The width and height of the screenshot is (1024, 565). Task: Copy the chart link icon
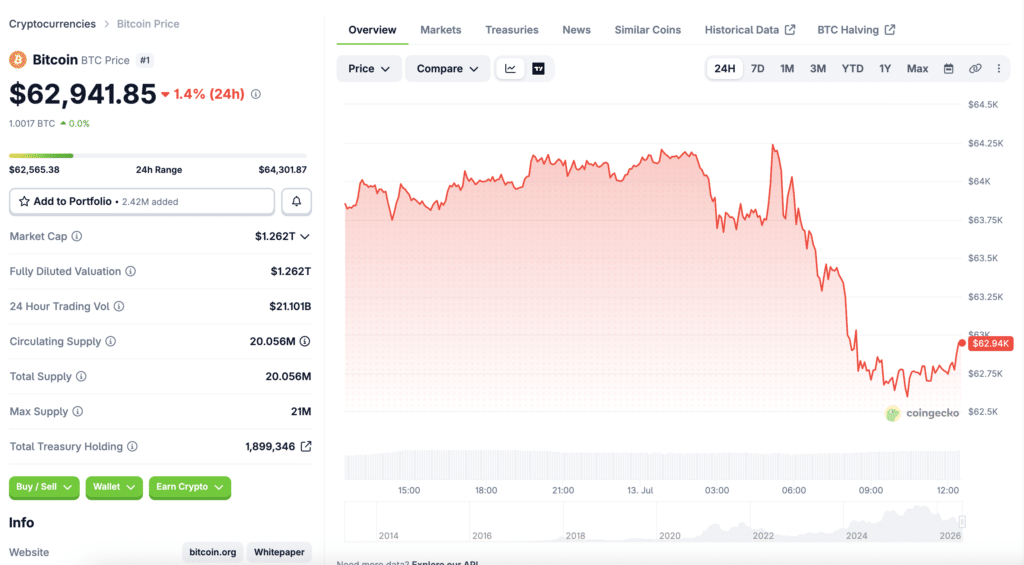[x=975, y=69]
